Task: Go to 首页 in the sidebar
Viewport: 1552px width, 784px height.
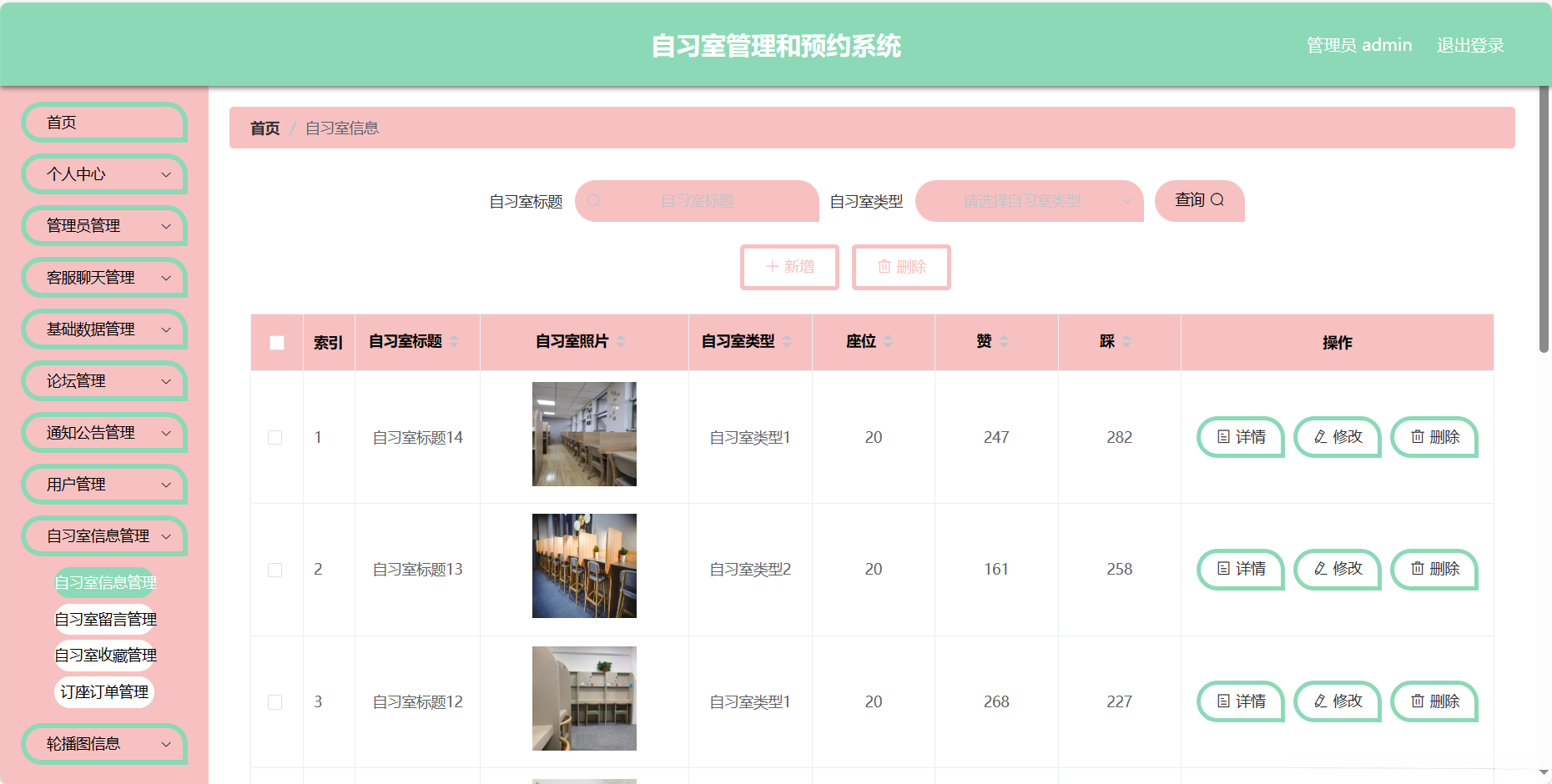Action: tap(104, 123)
